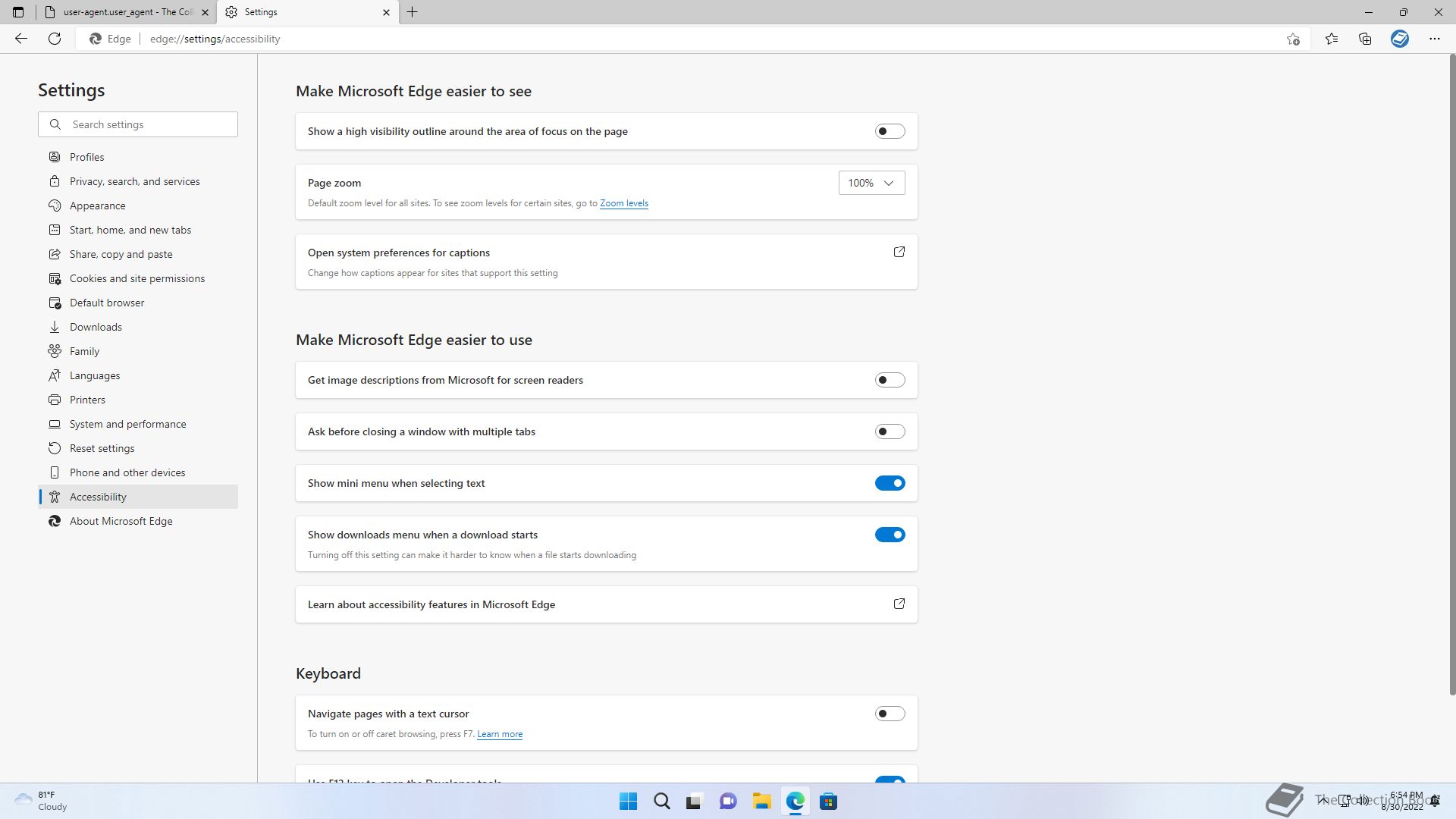Viewport: 1456px width, 819px height.
Task: Open Family settings
Action: (138, 351)
